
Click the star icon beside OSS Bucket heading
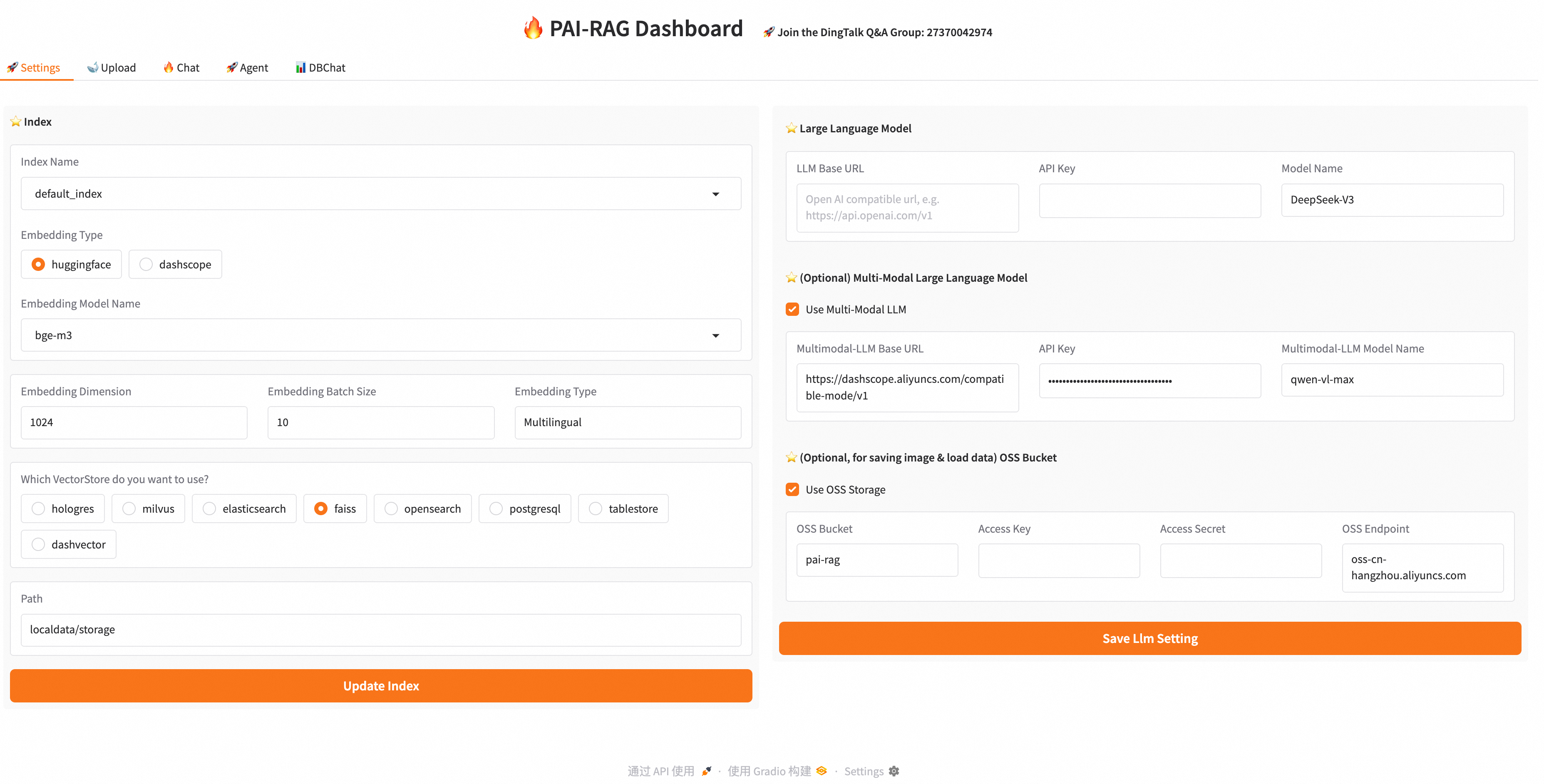click(x=791, y=457)
